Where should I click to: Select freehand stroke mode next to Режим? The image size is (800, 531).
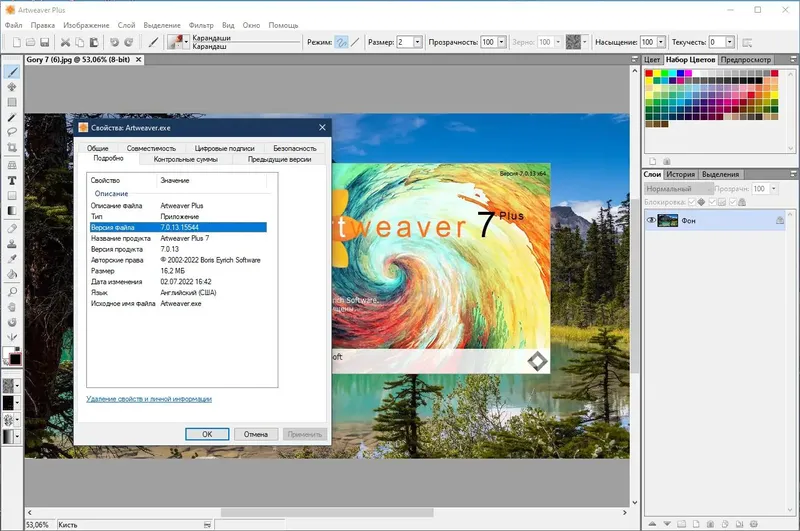(x=341, y=42)
